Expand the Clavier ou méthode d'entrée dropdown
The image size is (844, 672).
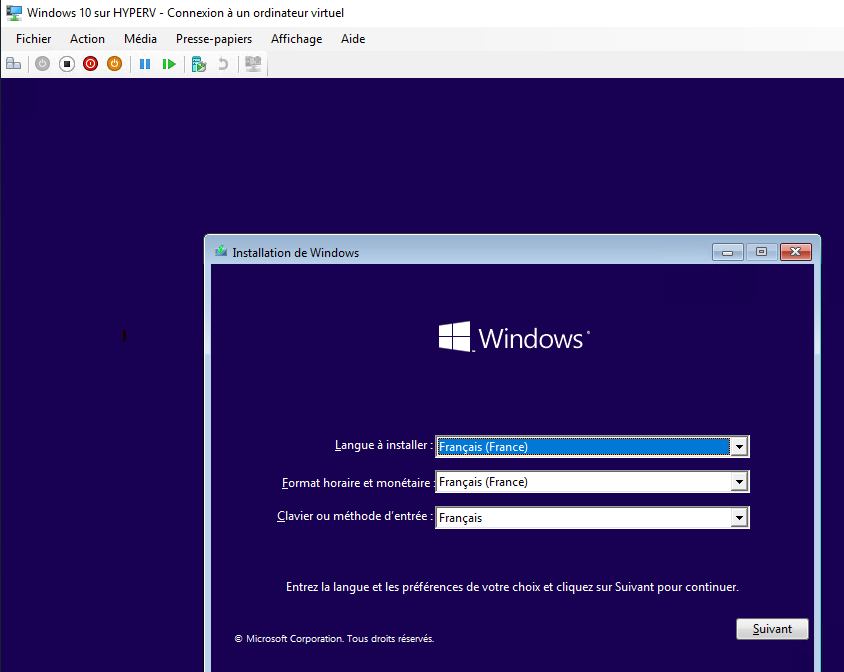739,518
